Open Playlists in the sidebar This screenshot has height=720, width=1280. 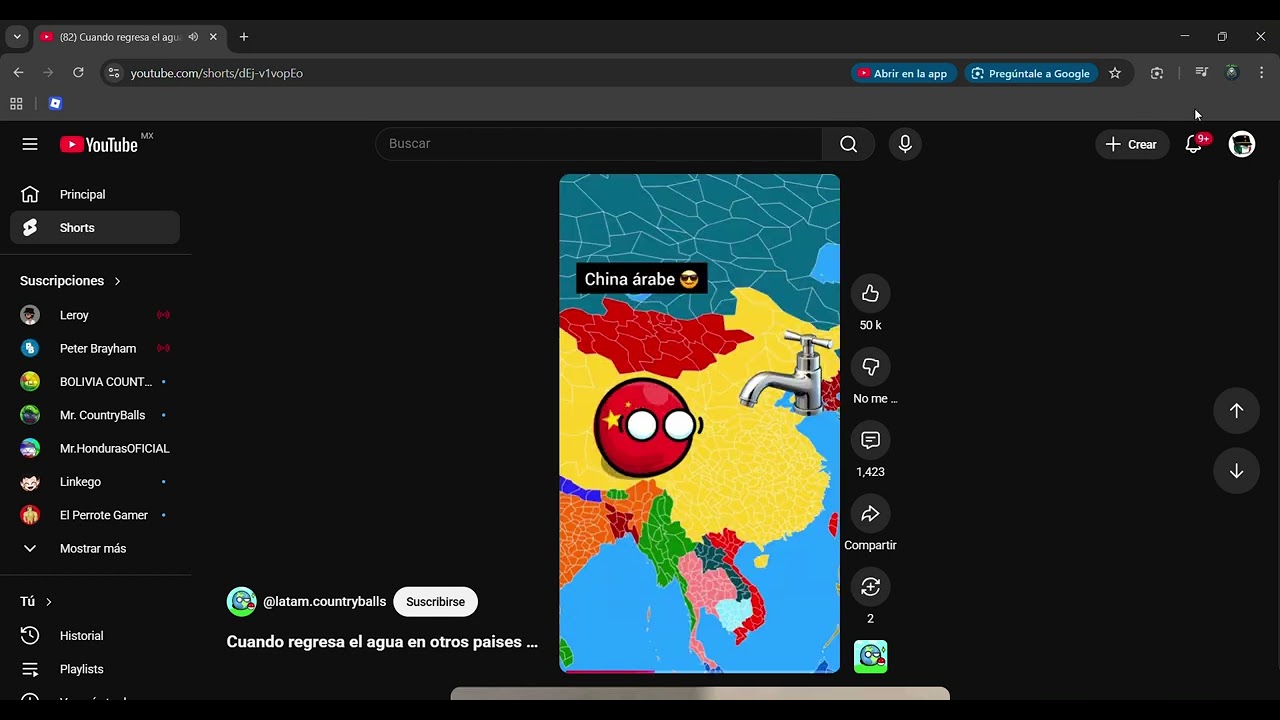[95, 669]
